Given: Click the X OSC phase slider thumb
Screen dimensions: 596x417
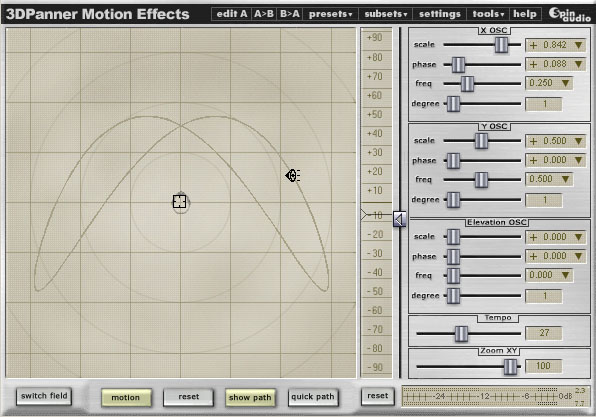Looking at the screenshot, I should point(458,65).
